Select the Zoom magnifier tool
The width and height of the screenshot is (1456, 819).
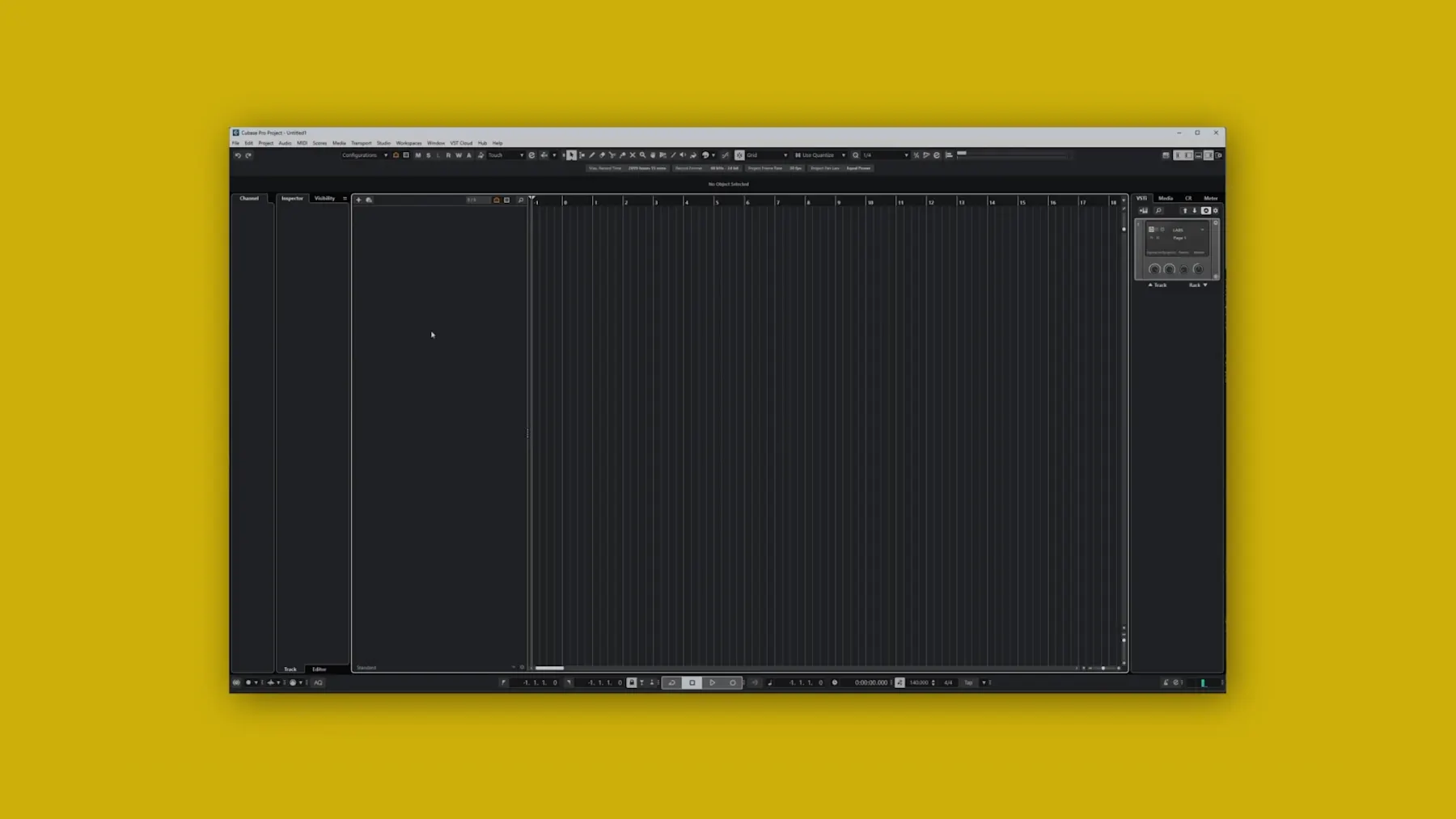click(643, 155)
